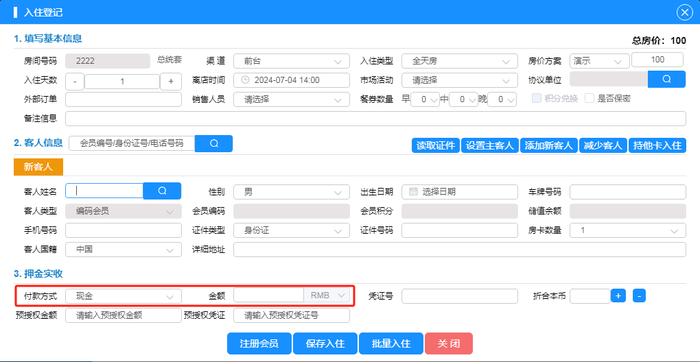Click the 车牌号码 input field
Screen dimensions: 700x362
(x=628, y=192)
